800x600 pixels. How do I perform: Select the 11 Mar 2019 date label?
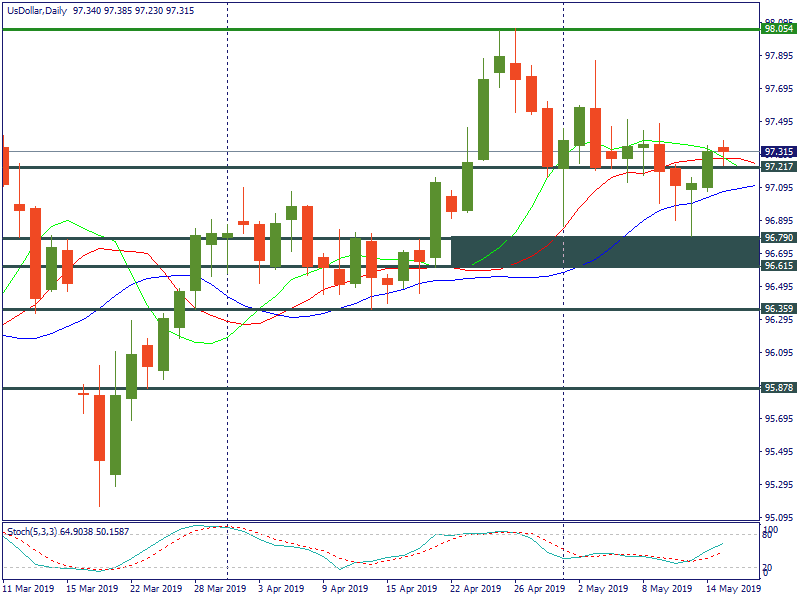pos(30,589)
